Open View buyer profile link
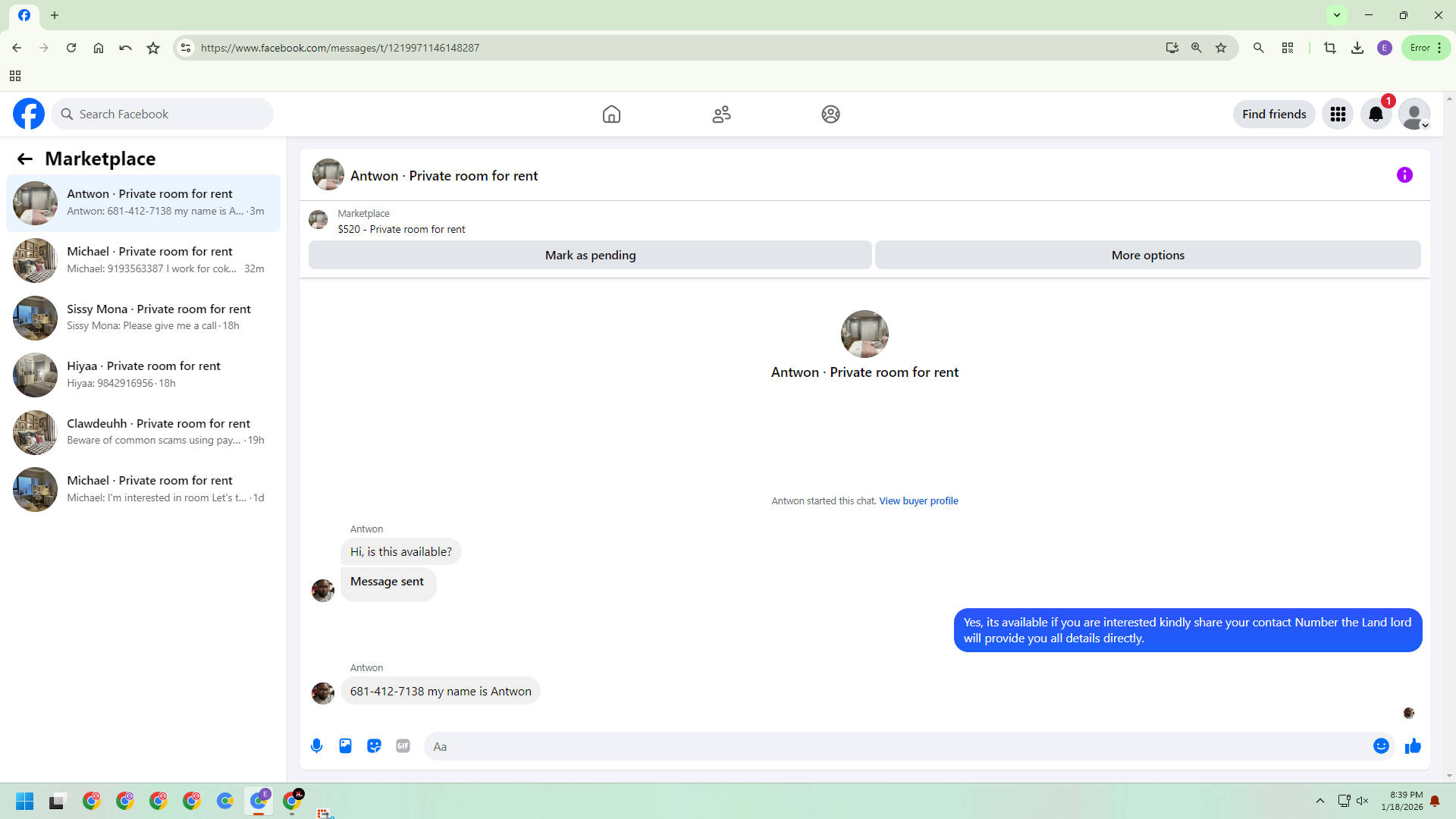Viewport: 1456px width, 819px height. point(918,501)
